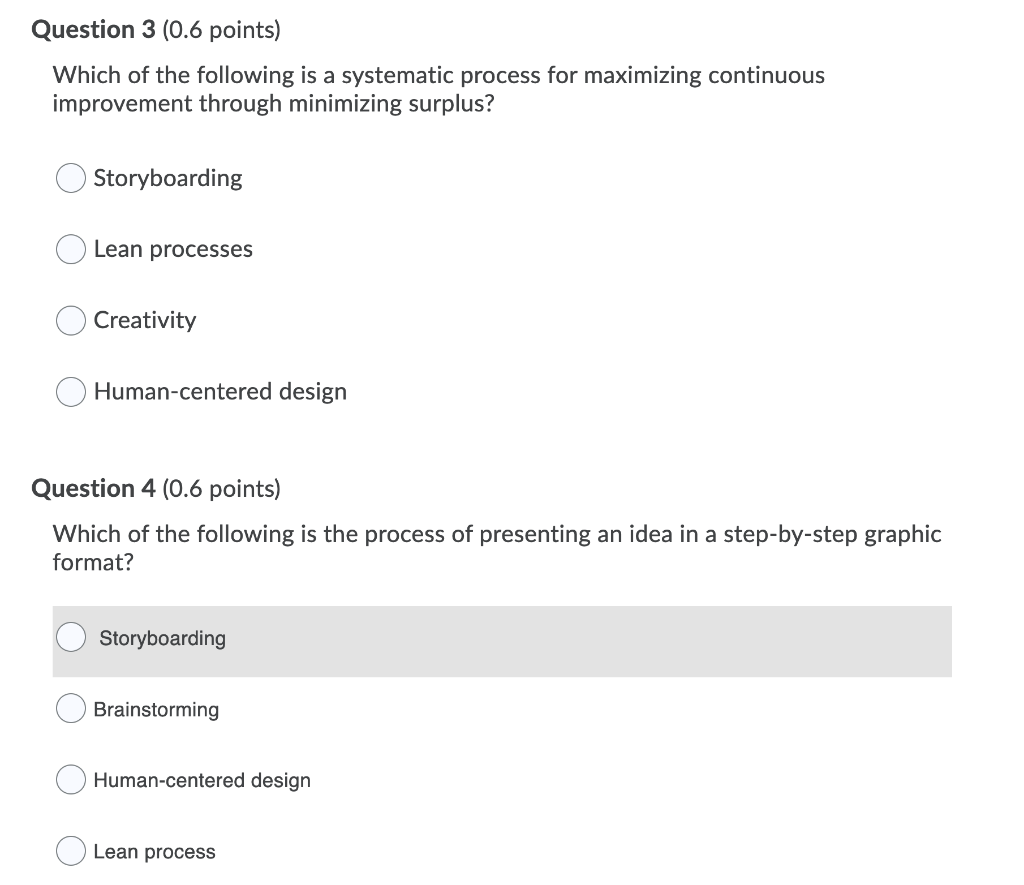This screenshot has width=1024, height=885.
Task: Click the Storyboarding label text under Question 3
Action: point(168,178)
